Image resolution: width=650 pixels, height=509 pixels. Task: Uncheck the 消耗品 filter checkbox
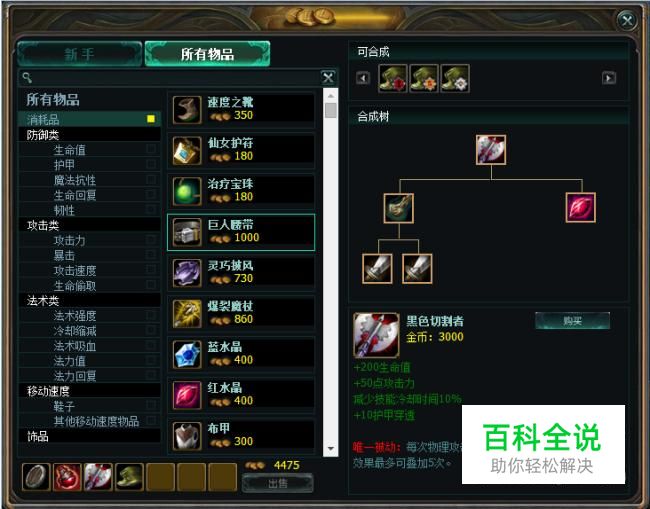pyautogui.click(x=151, y=119)
